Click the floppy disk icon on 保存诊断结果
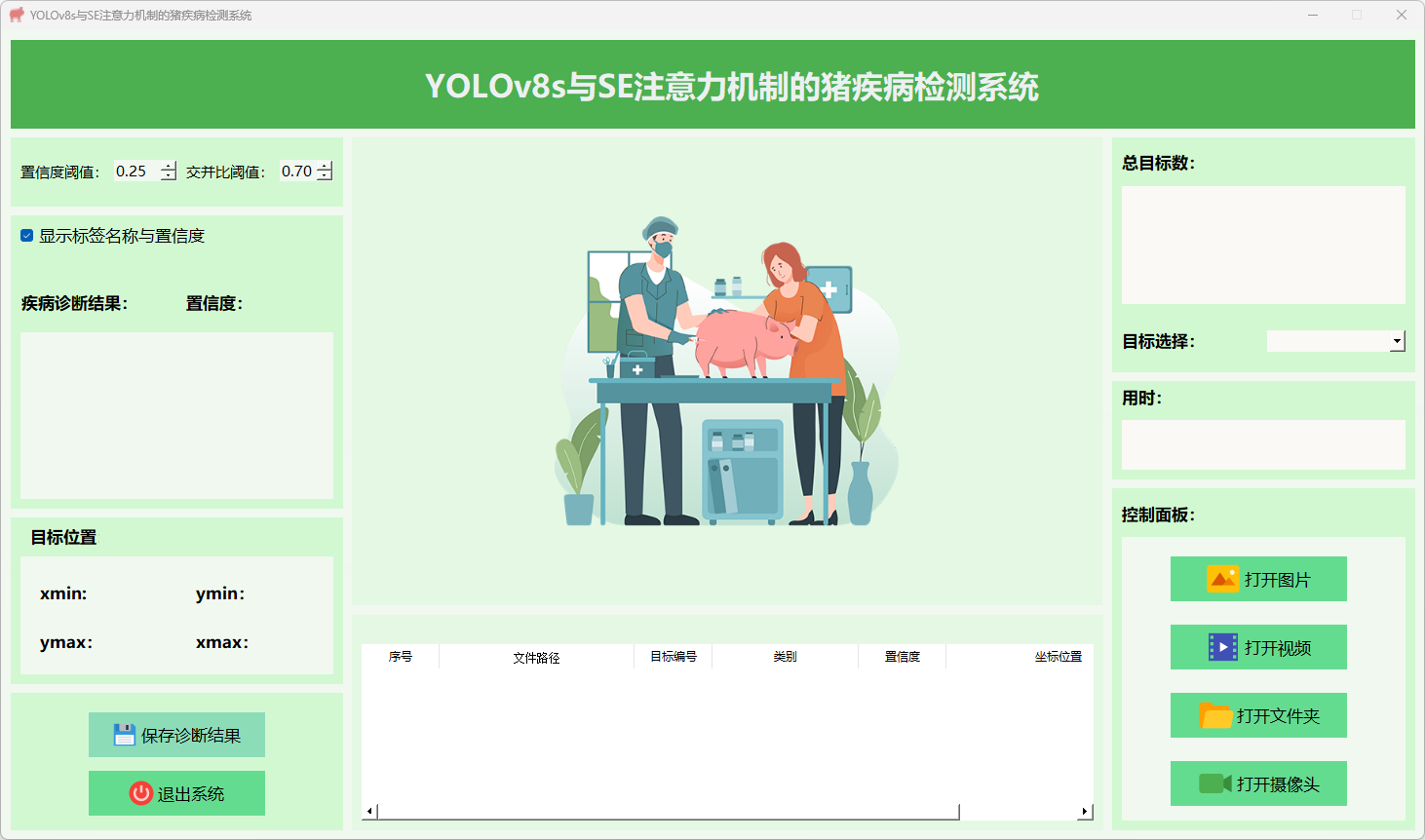The image size is (1425, 840). click(x=125, y=735)
